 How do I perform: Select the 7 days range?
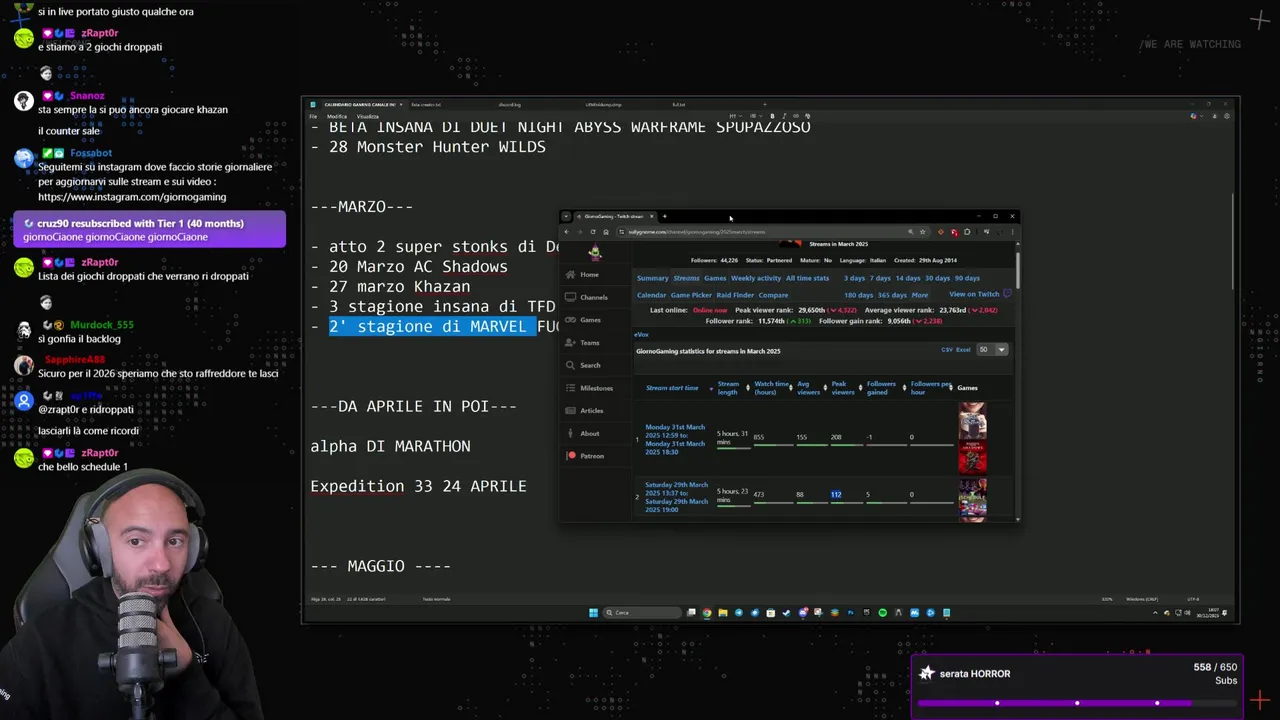pyautogui.click(x=880, y=278)
